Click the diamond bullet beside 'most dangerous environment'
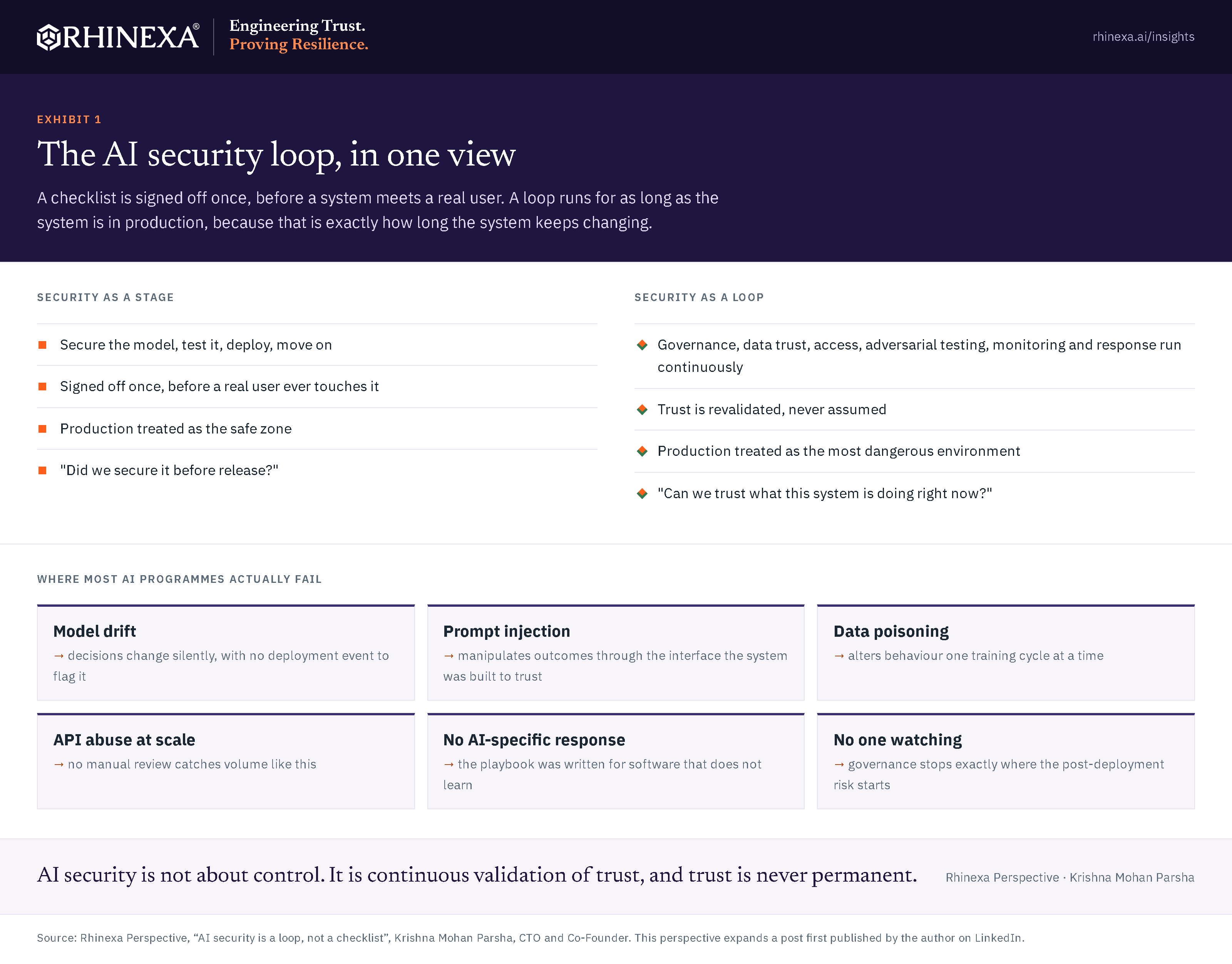Image resolution: width=1232 pixels, height=964 pixels. [642, 452]
